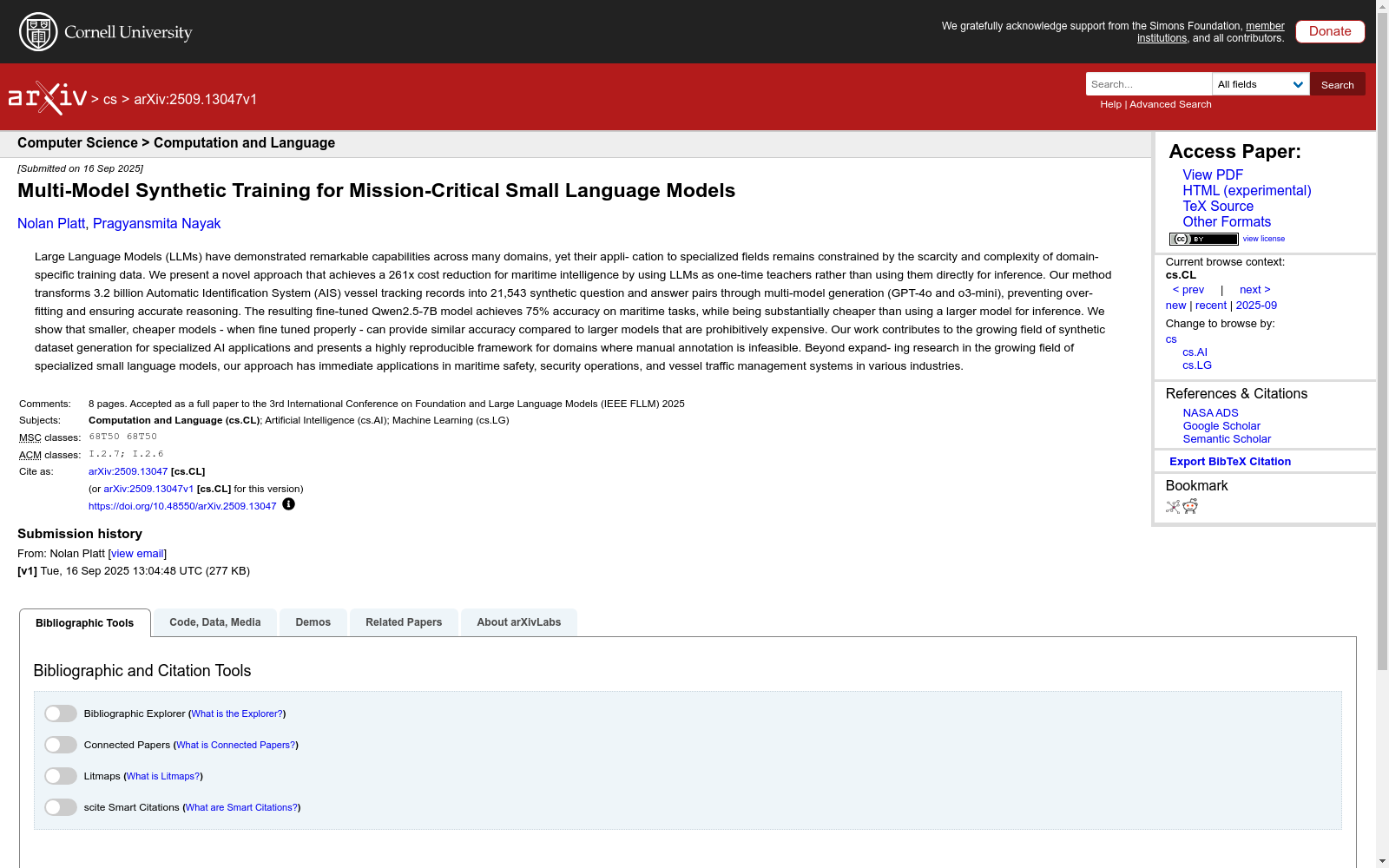Open the Demos tab
Viewport: 1389px width, 868px height.
click(313, 622)
